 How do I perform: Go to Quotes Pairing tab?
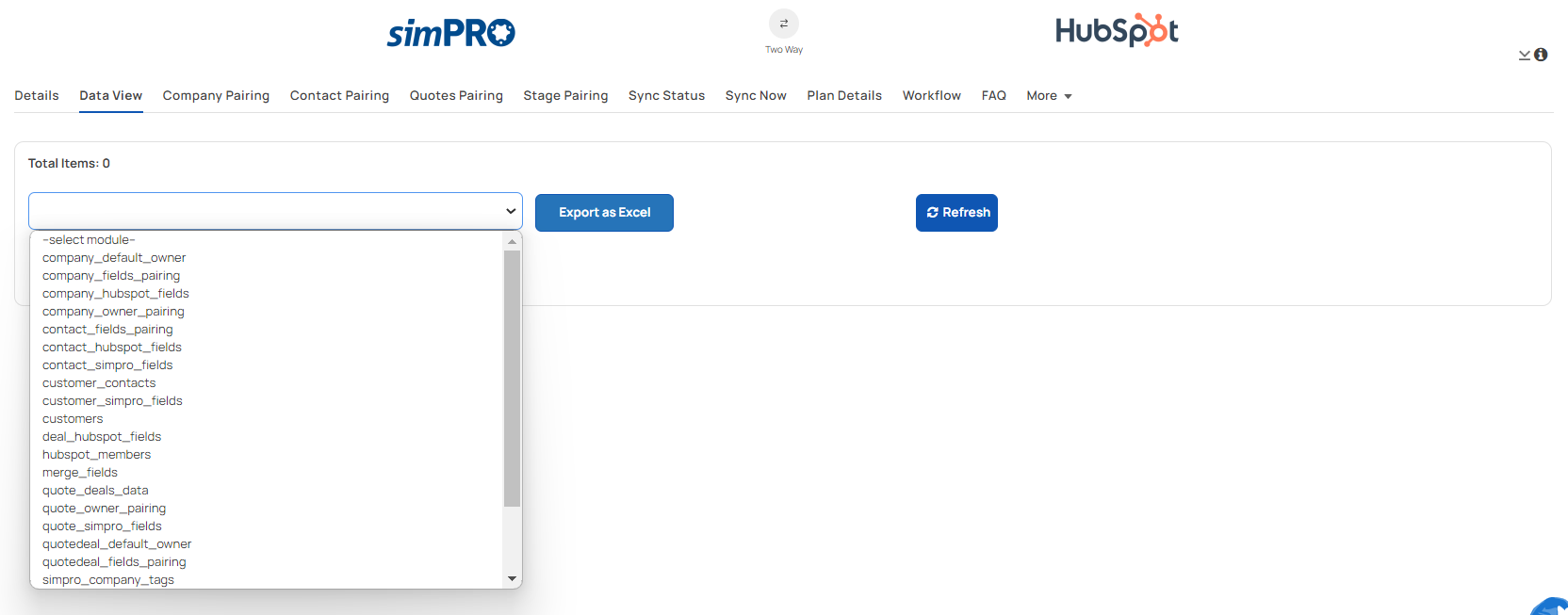tap(456, 95)
